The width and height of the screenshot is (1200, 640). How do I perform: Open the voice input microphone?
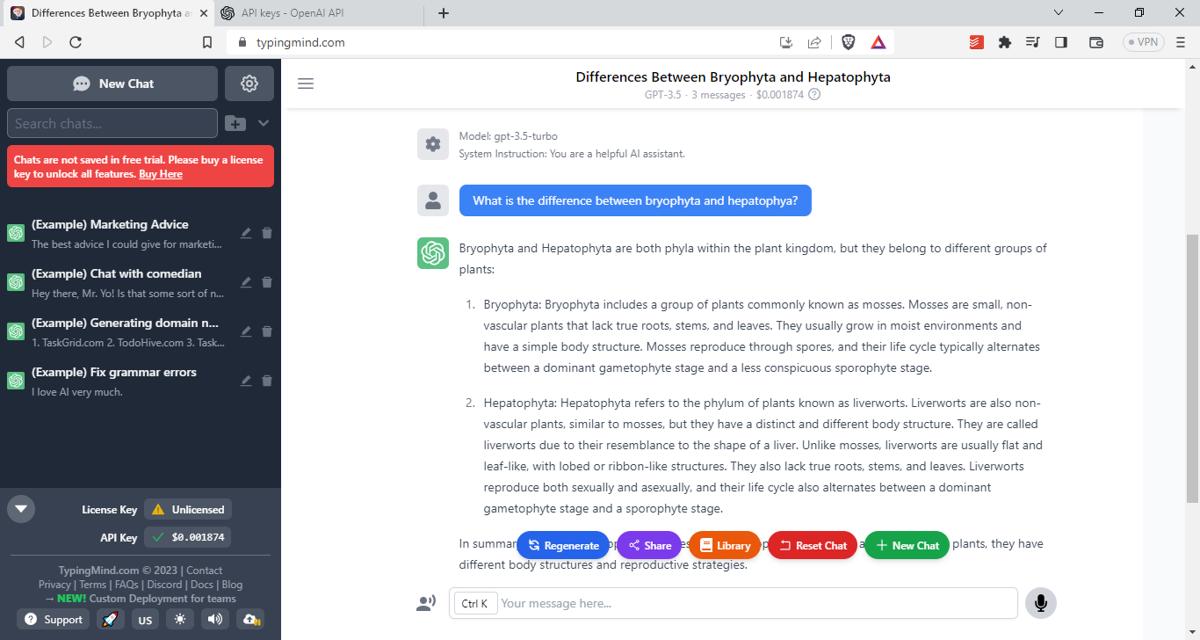(x=1040, y=602)
